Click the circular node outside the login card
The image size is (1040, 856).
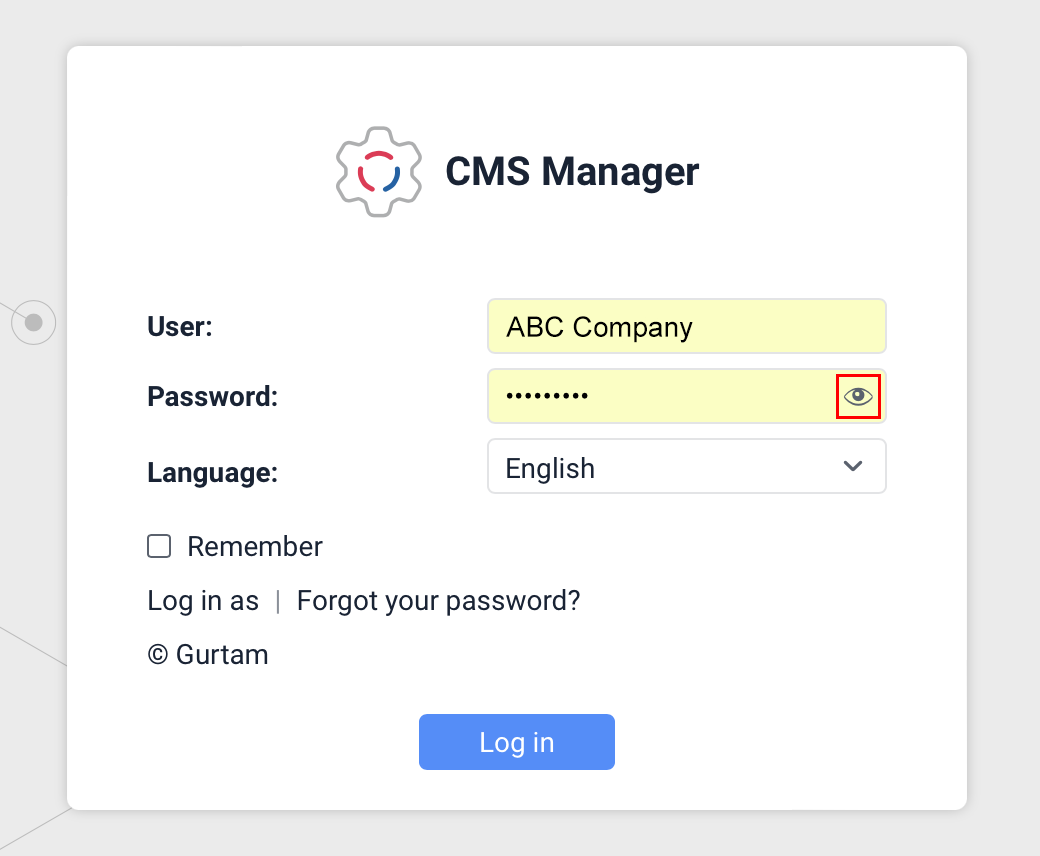(x=34, y=322)
